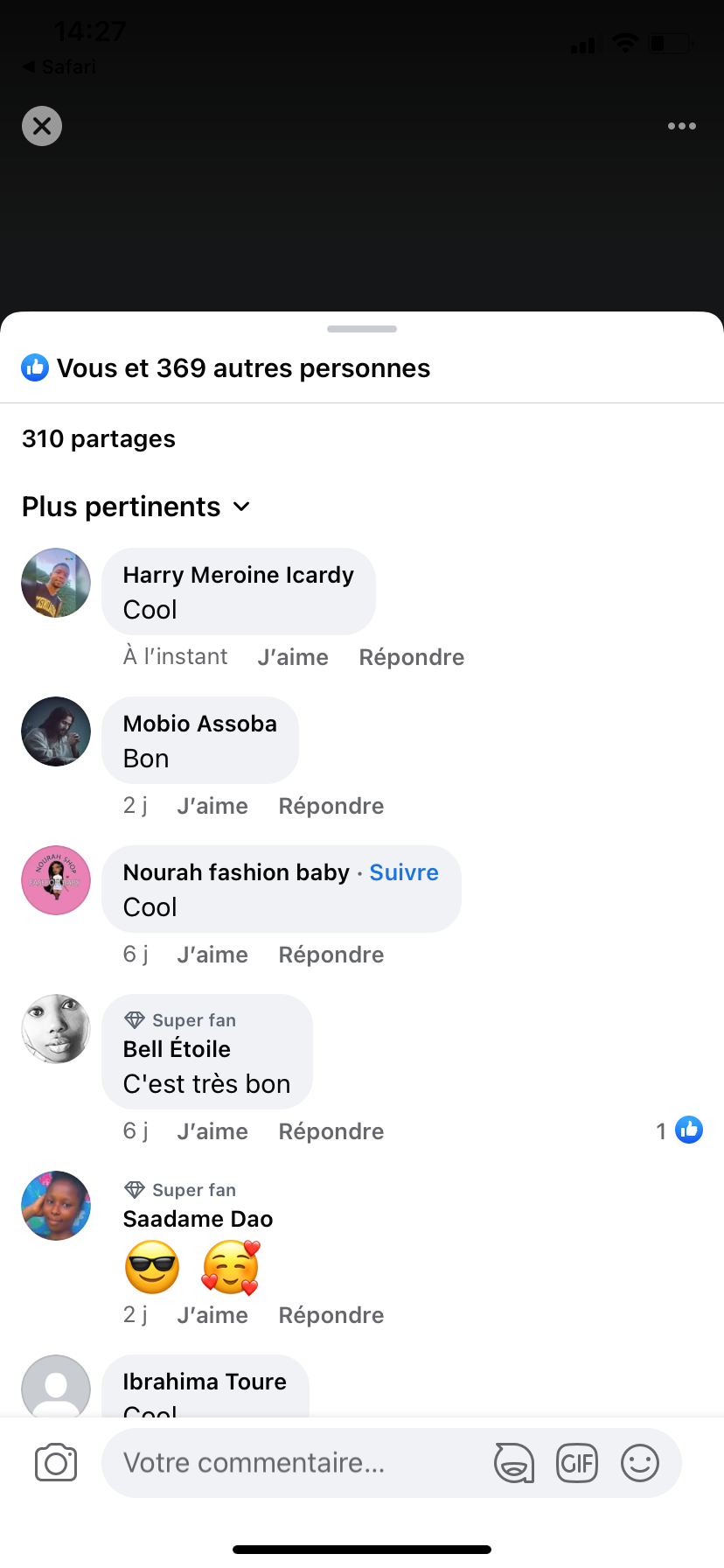The image size is (724, 1568).
Task: Open the camera to attach a photo
Action: [56, 1463]
